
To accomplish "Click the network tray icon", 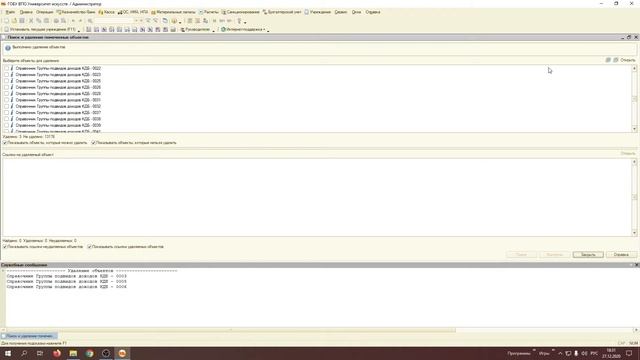I will [568, 353].
